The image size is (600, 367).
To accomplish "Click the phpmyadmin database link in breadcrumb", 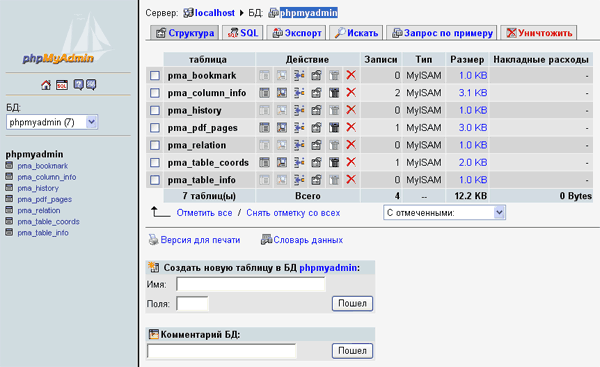I will tap(309, 13).
